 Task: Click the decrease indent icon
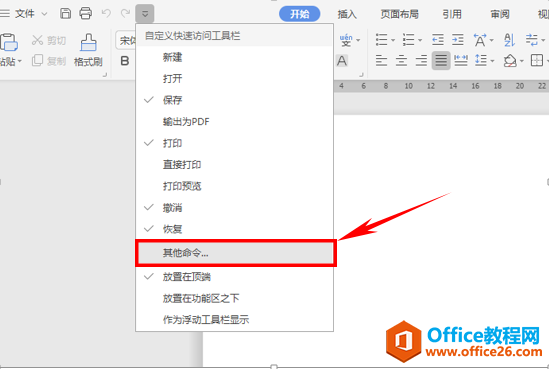pos(438,40)
